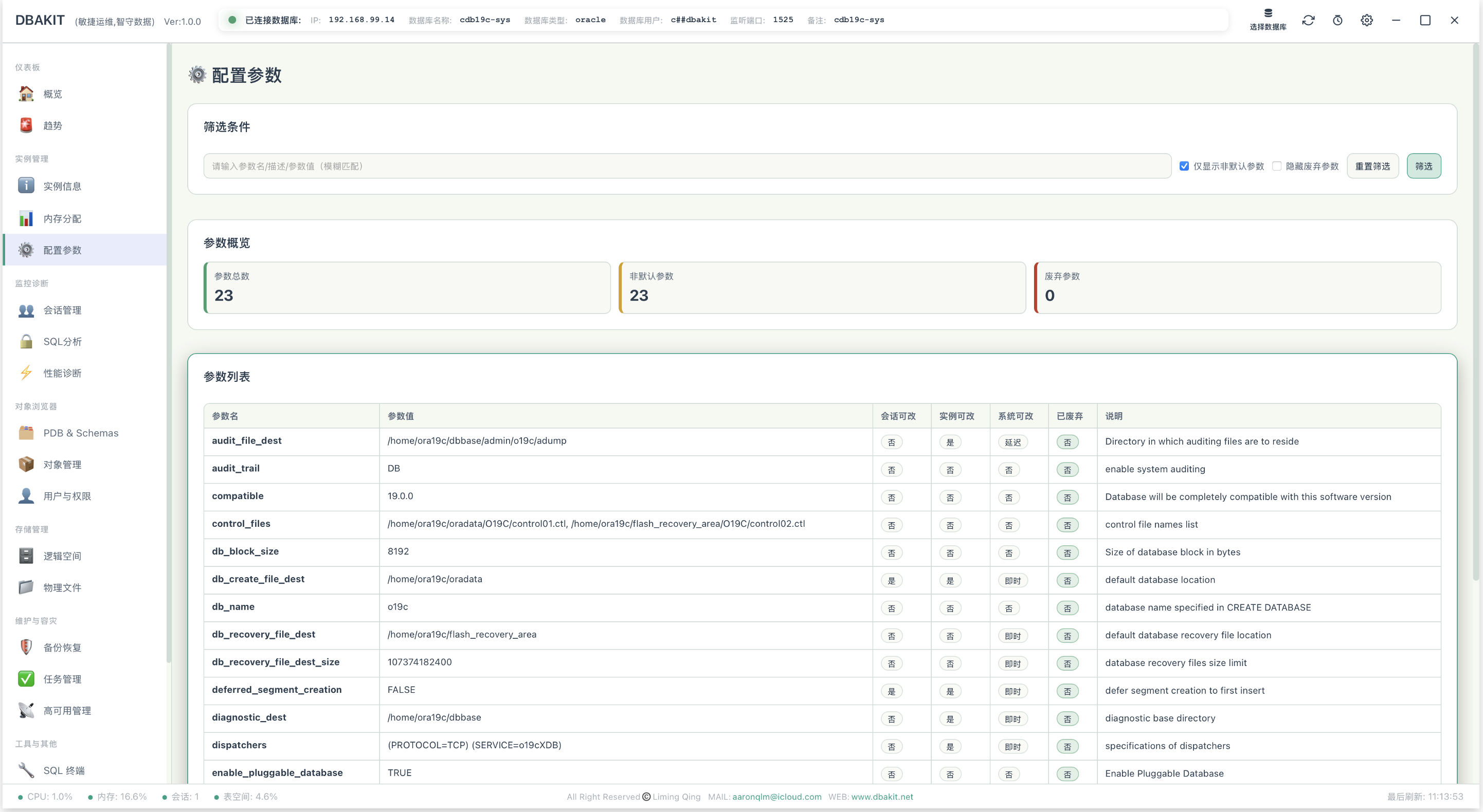Screen dimensions: 1483x812
Task: Go to 对象管理 menu item
Action: point(85,465)
